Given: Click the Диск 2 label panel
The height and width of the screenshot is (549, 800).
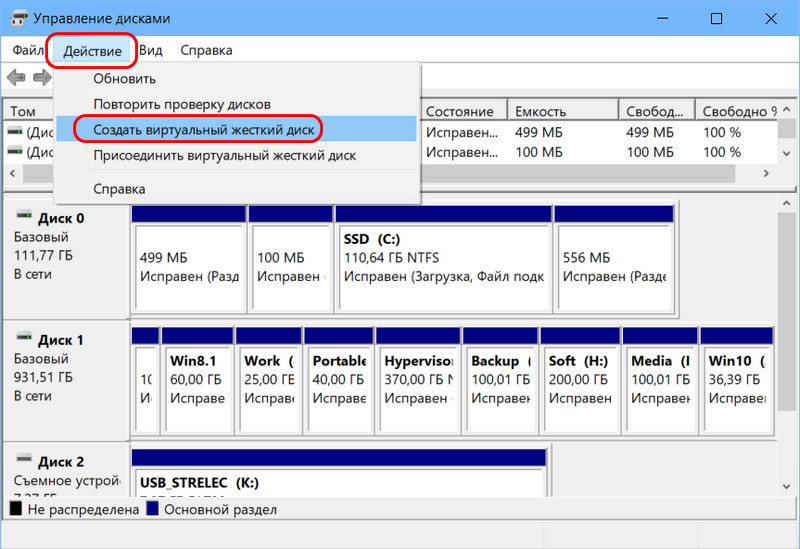Looking at the screenshot, I should [x=65, y=470].
